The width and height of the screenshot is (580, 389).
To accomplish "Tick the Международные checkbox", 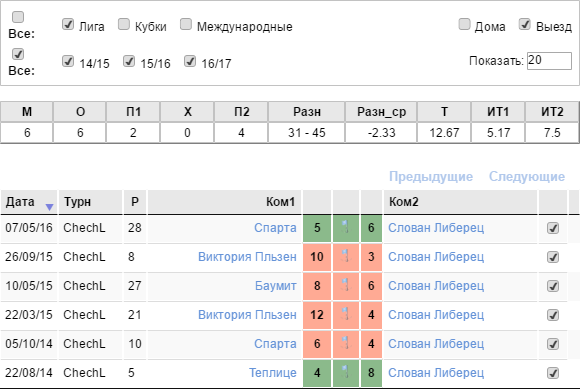I will point(186,24).
